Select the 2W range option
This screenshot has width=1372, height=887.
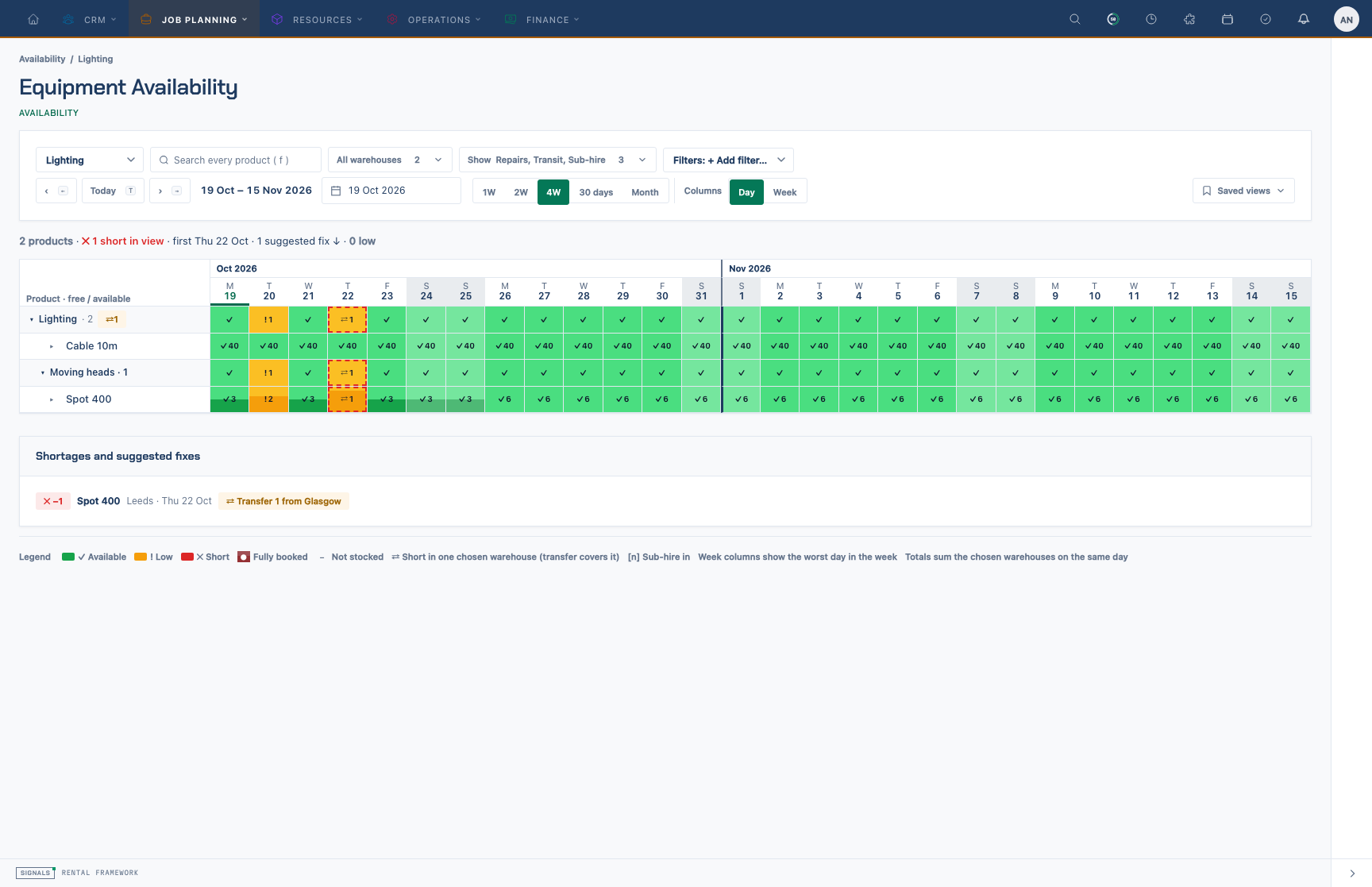point(521,192)
